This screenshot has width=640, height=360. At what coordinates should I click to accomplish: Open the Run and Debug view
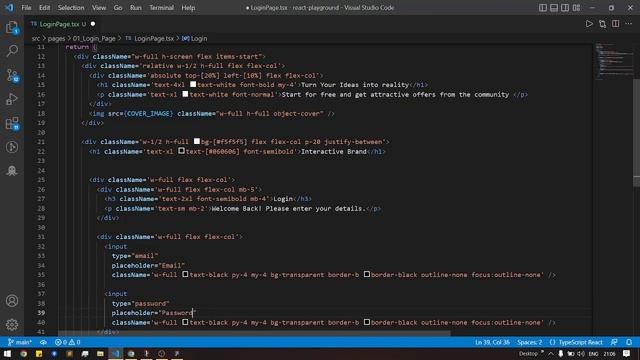click(12, 99)
